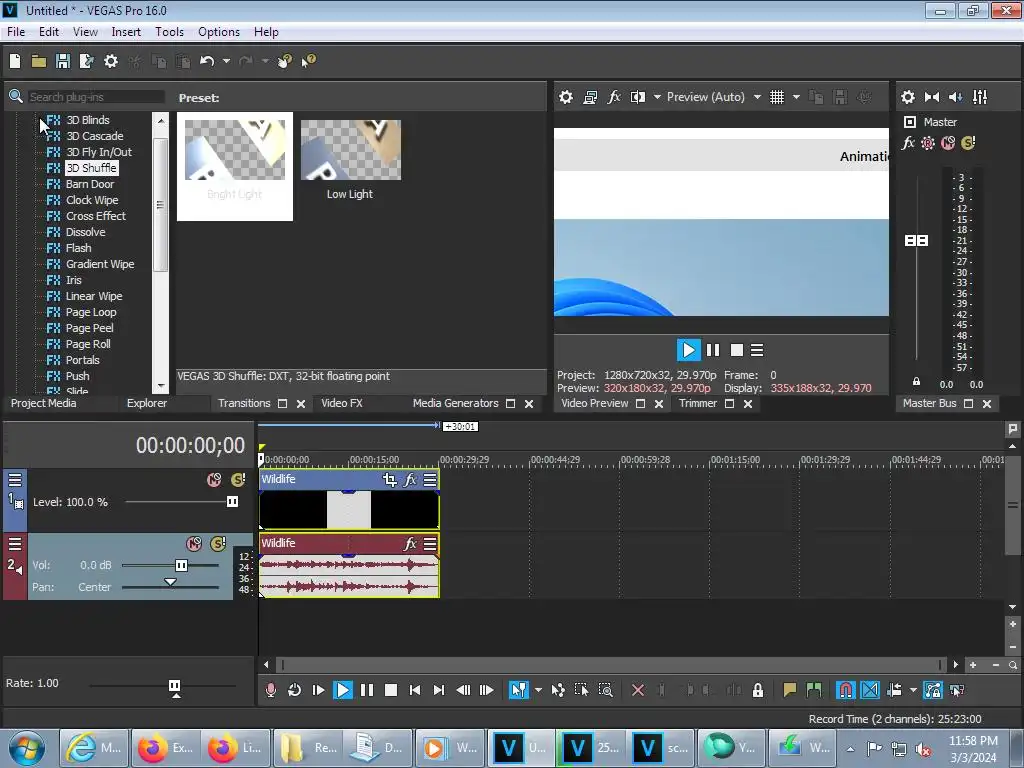This screenshot has height=768, width=1024.
Task: Click the Selection Edit tool icon
Action: (x=581, y=690)
